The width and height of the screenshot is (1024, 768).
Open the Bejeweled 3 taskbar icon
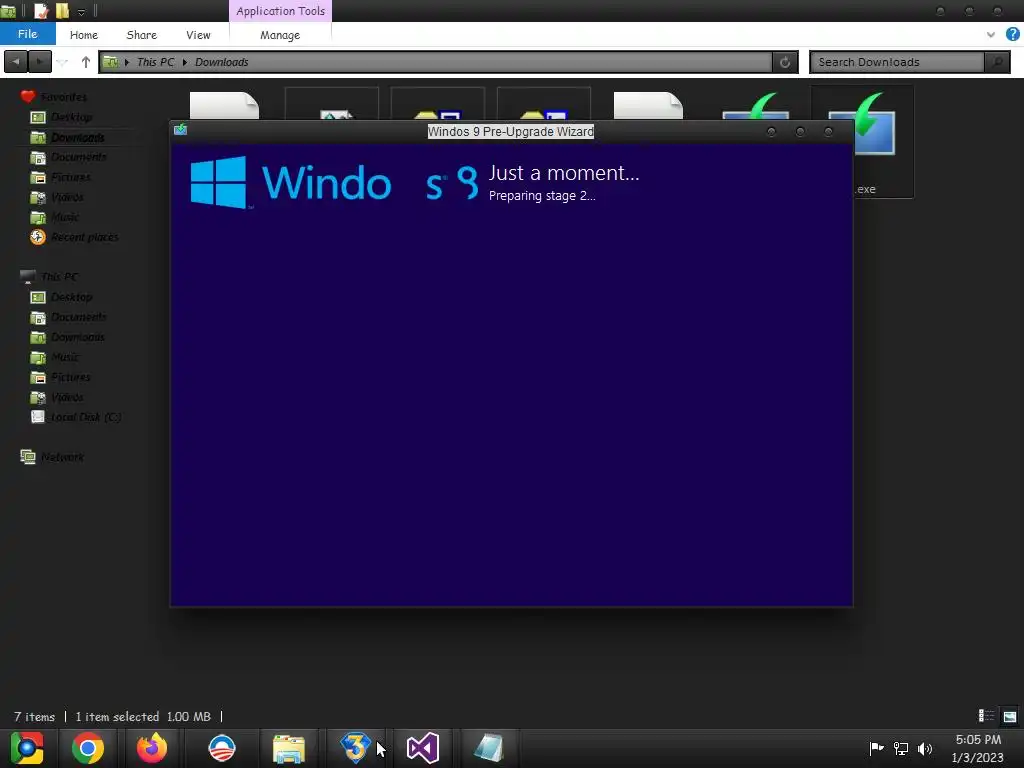click(355, 748)
